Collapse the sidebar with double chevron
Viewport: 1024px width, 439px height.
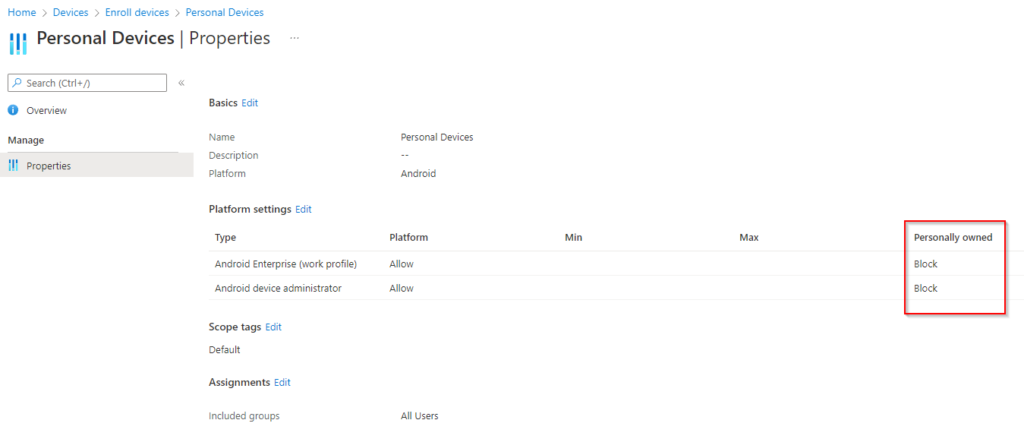[x=181, y=83]
